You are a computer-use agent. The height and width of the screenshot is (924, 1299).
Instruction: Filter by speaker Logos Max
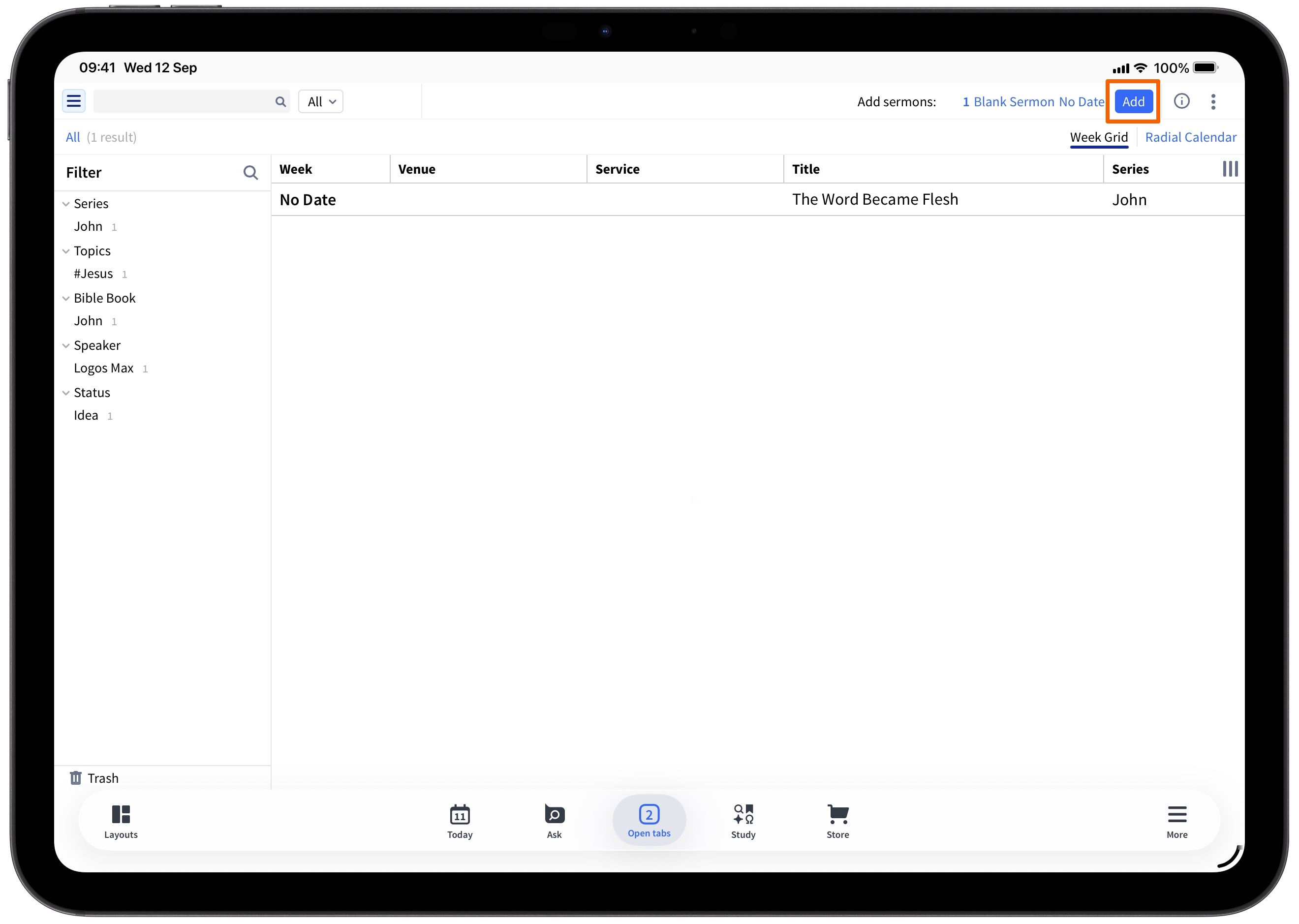pyautogui.click(x=103, y=368)
